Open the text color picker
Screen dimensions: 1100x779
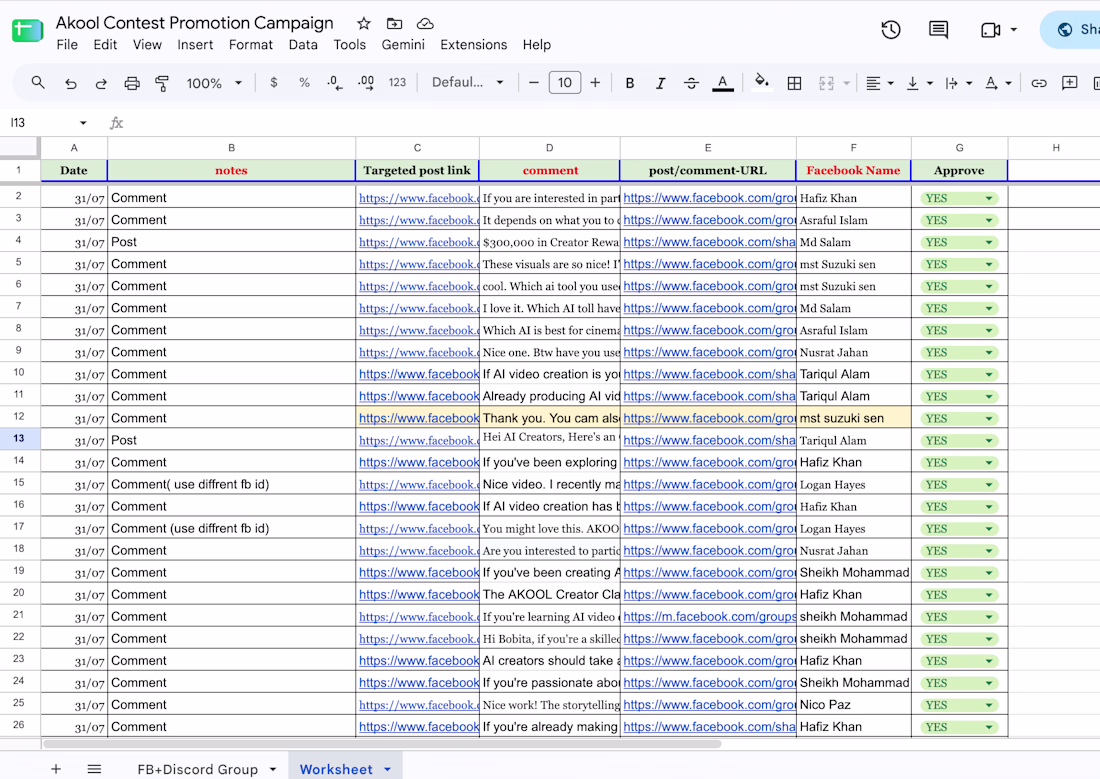point(723,83)
